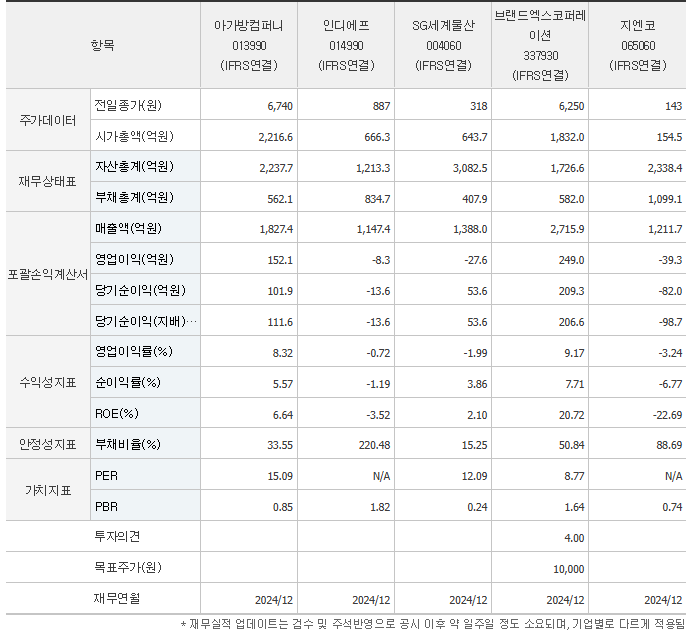695x632 pixels.
Task: Select total assets value 2,338.4
Action: pyautogui.click(x=665, y=168)
